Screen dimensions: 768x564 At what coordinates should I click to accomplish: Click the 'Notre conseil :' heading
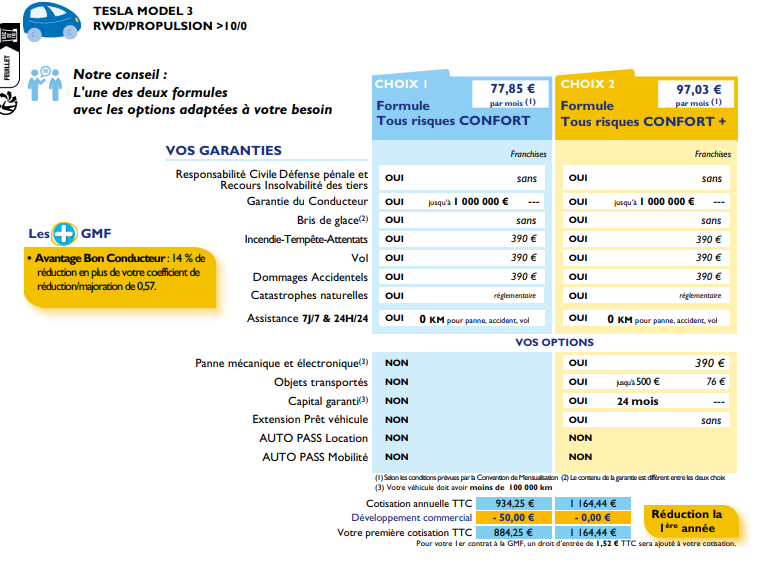click(120, 74)
